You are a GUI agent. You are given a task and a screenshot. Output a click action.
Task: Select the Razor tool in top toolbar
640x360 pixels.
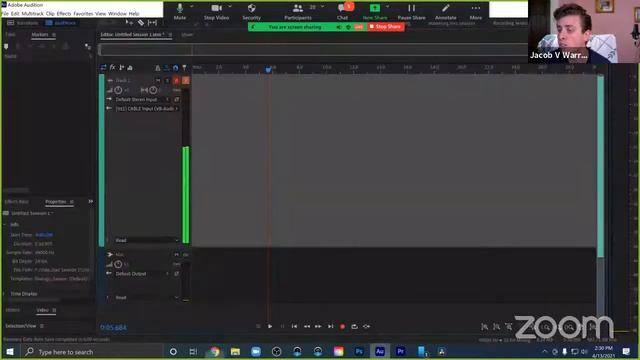point(141,22)
